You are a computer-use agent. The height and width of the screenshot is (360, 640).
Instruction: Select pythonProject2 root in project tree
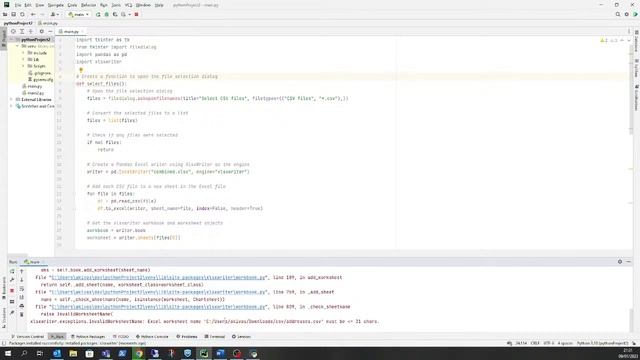[36, 40]
